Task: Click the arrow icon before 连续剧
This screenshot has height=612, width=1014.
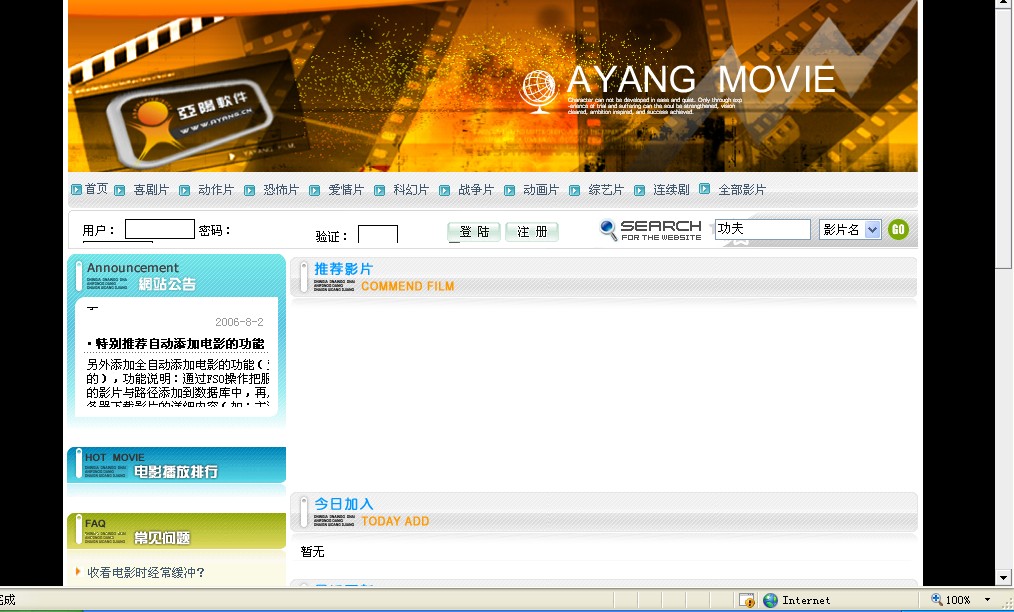Action: pyautogui.click(x=640, y=190)
